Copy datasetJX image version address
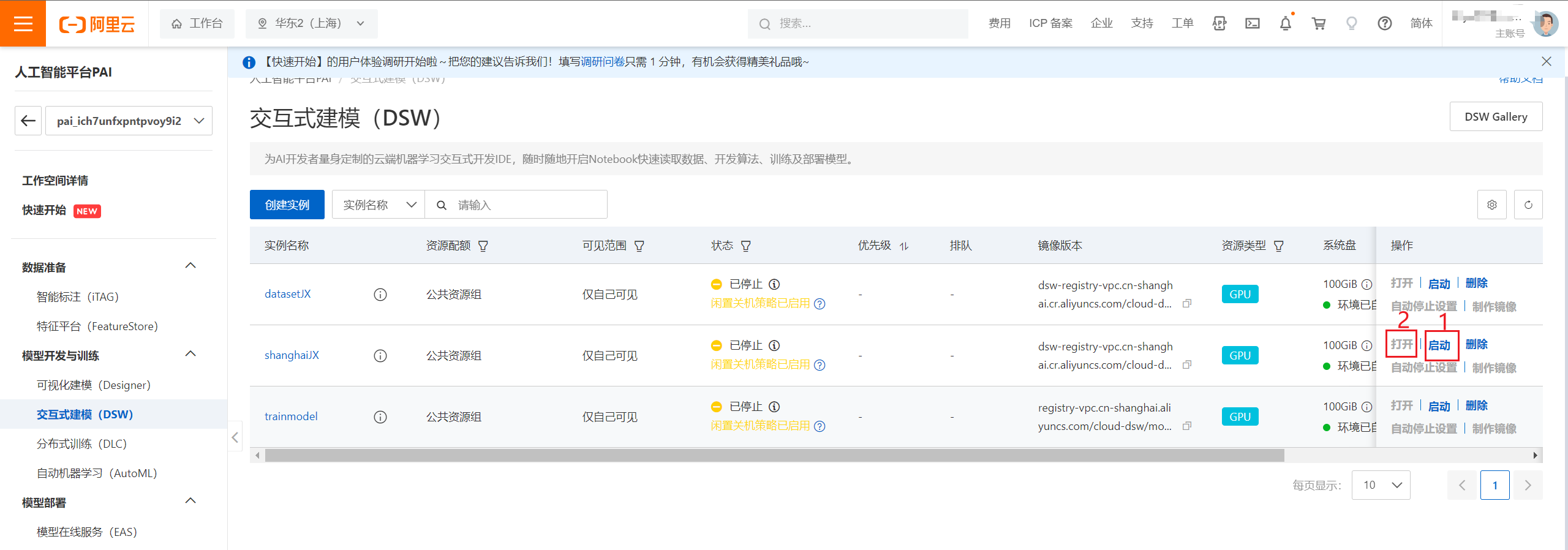This screenshot has width=1568, height=550. (x=1186, y=303)
